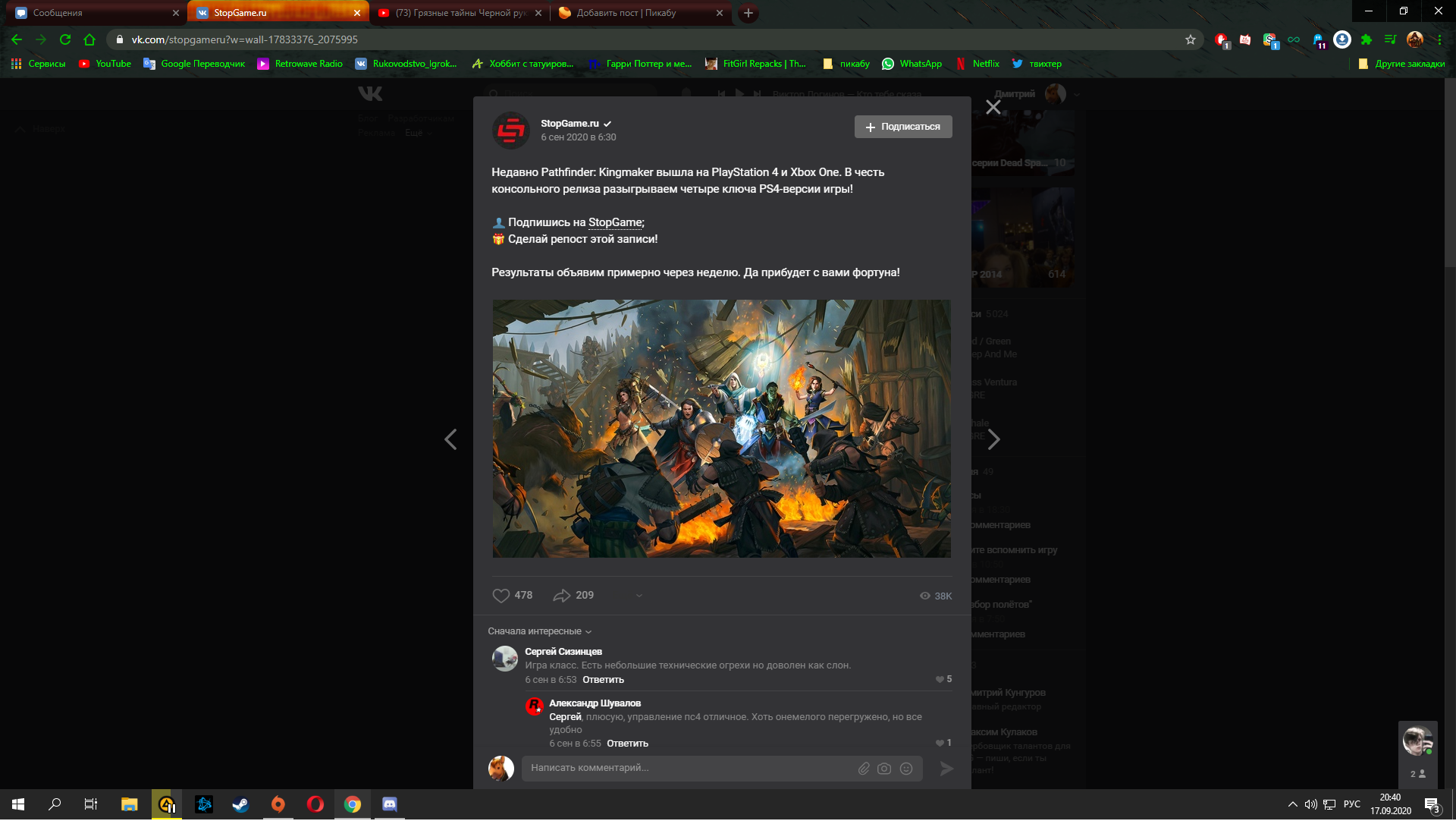Image resolution: width=1456 pixels, height=821 pixels.
Task: Click the repost arrow icon showing 209
Action: point(562,596)
